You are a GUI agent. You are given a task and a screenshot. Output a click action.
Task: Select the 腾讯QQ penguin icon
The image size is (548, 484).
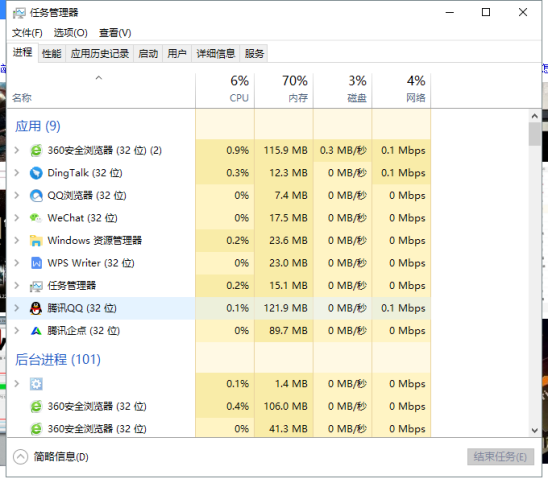tap(36, 308)
